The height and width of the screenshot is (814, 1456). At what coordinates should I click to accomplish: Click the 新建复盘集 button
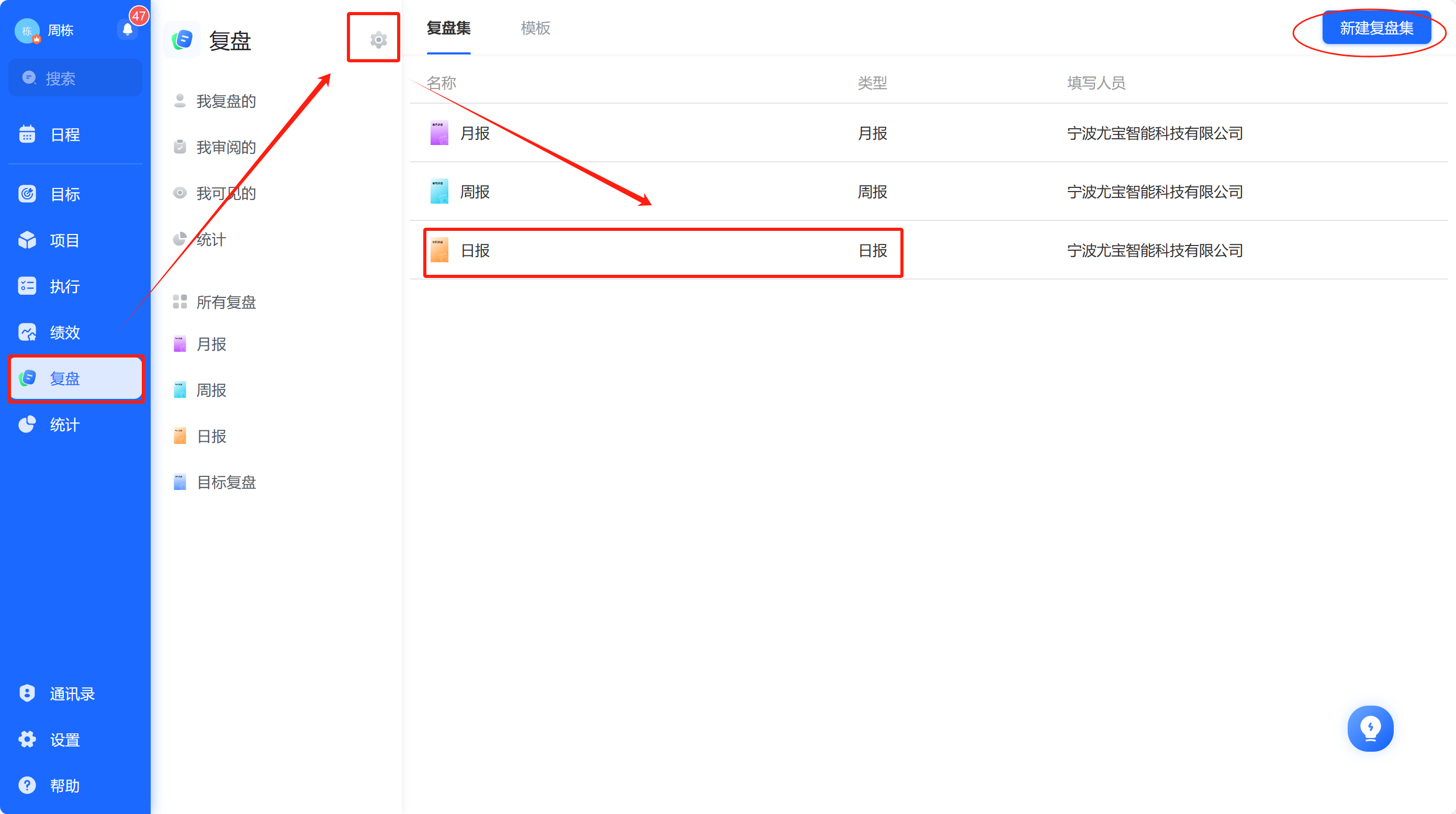1376,28
